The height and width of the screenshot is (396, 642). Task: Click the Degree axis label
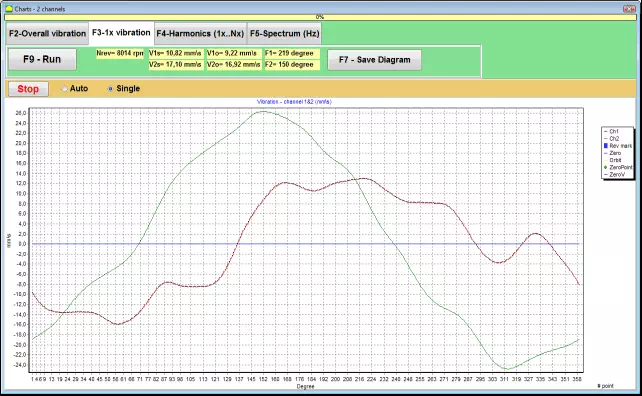(x=305, y=386)
